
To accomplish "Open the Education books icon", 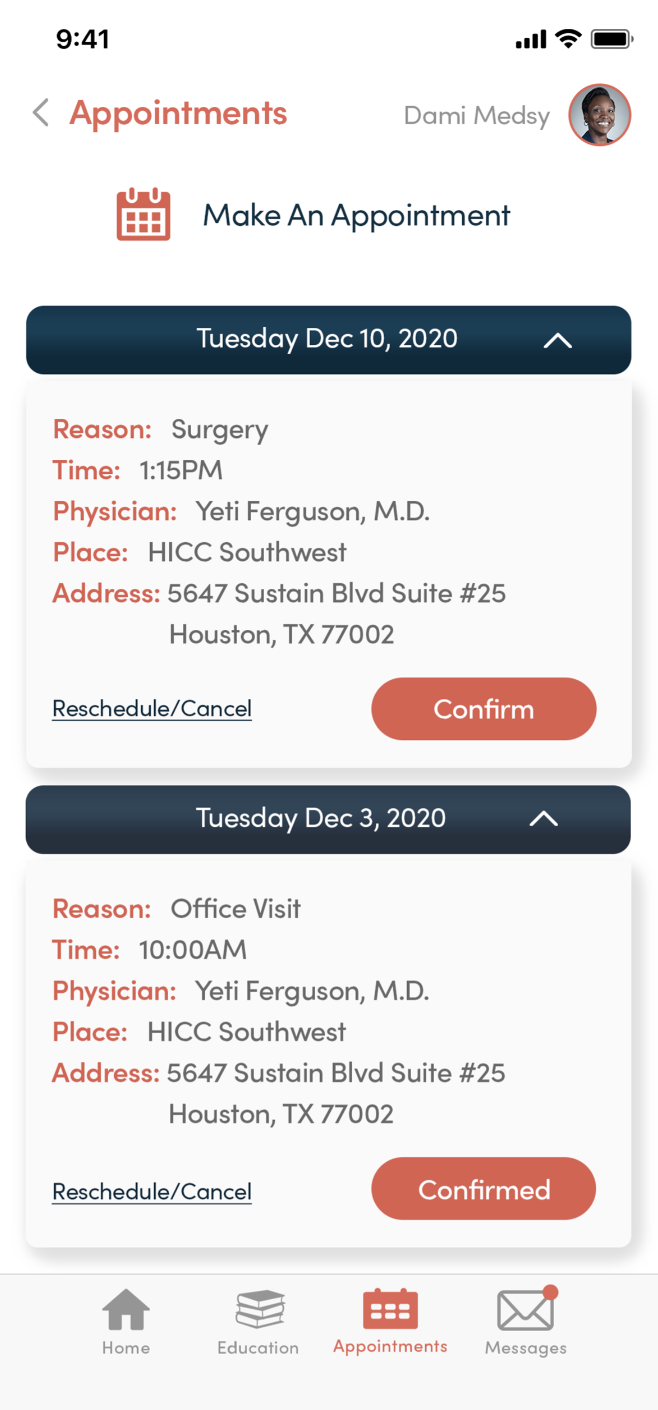I will [x=259, y=1309].
